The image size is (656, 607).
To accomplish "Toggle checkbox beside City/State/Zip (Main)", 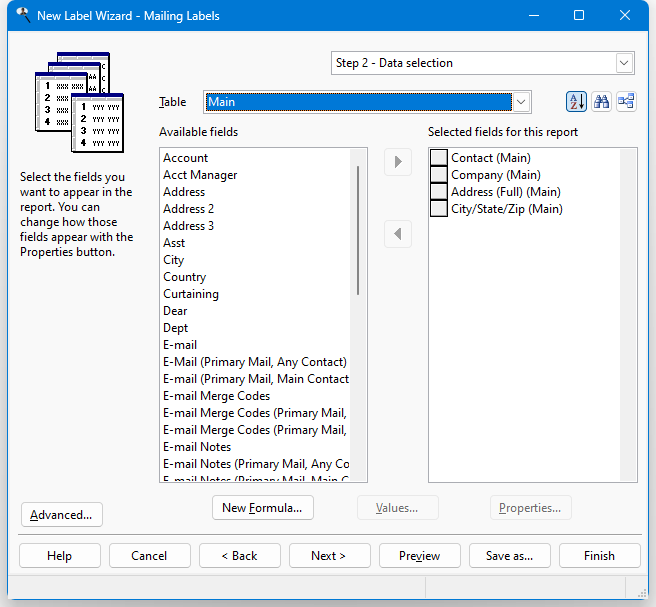I will tap(439, 209).
